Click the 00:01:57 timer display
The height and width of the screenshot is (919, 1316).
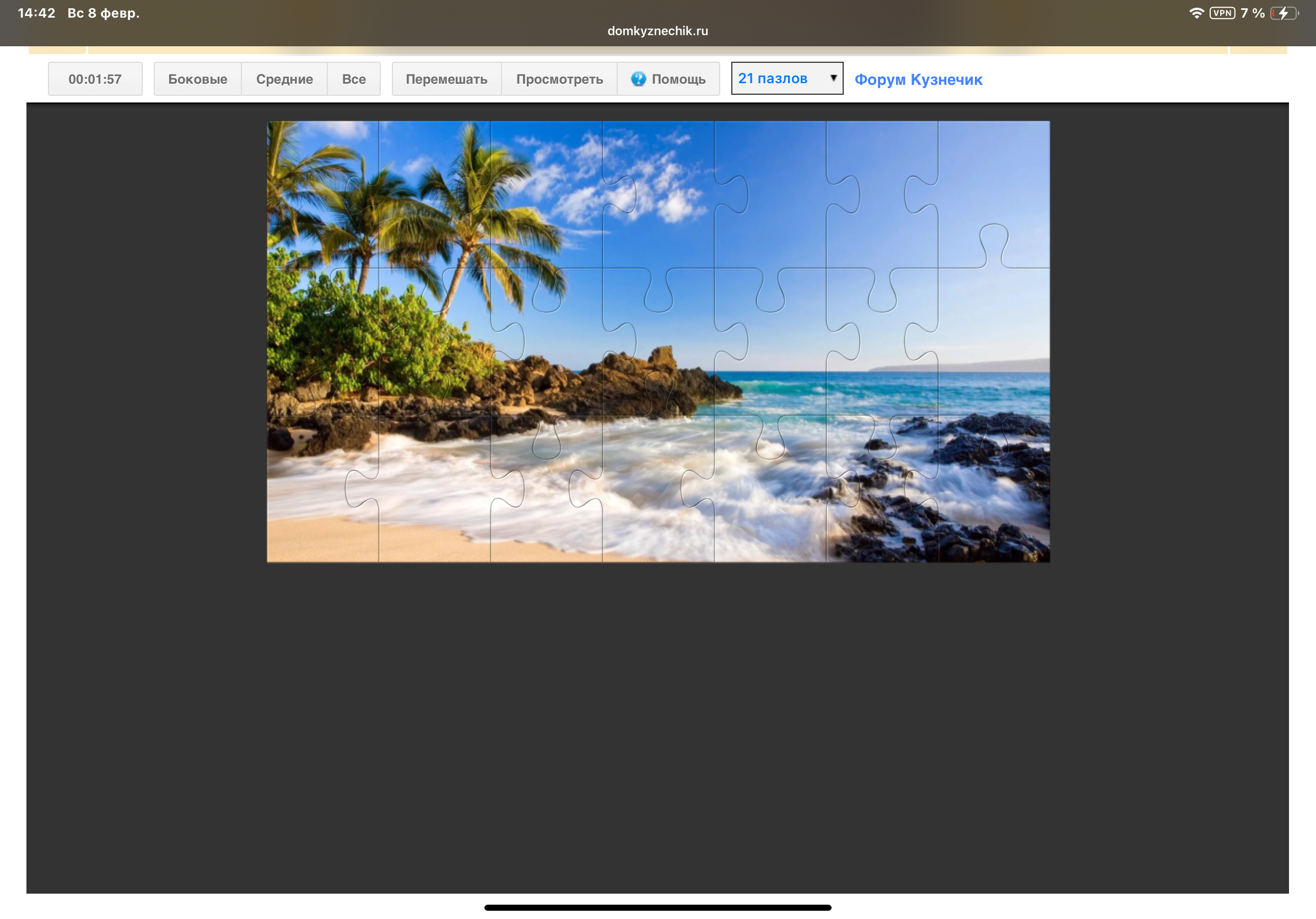(x=95, y=79)
